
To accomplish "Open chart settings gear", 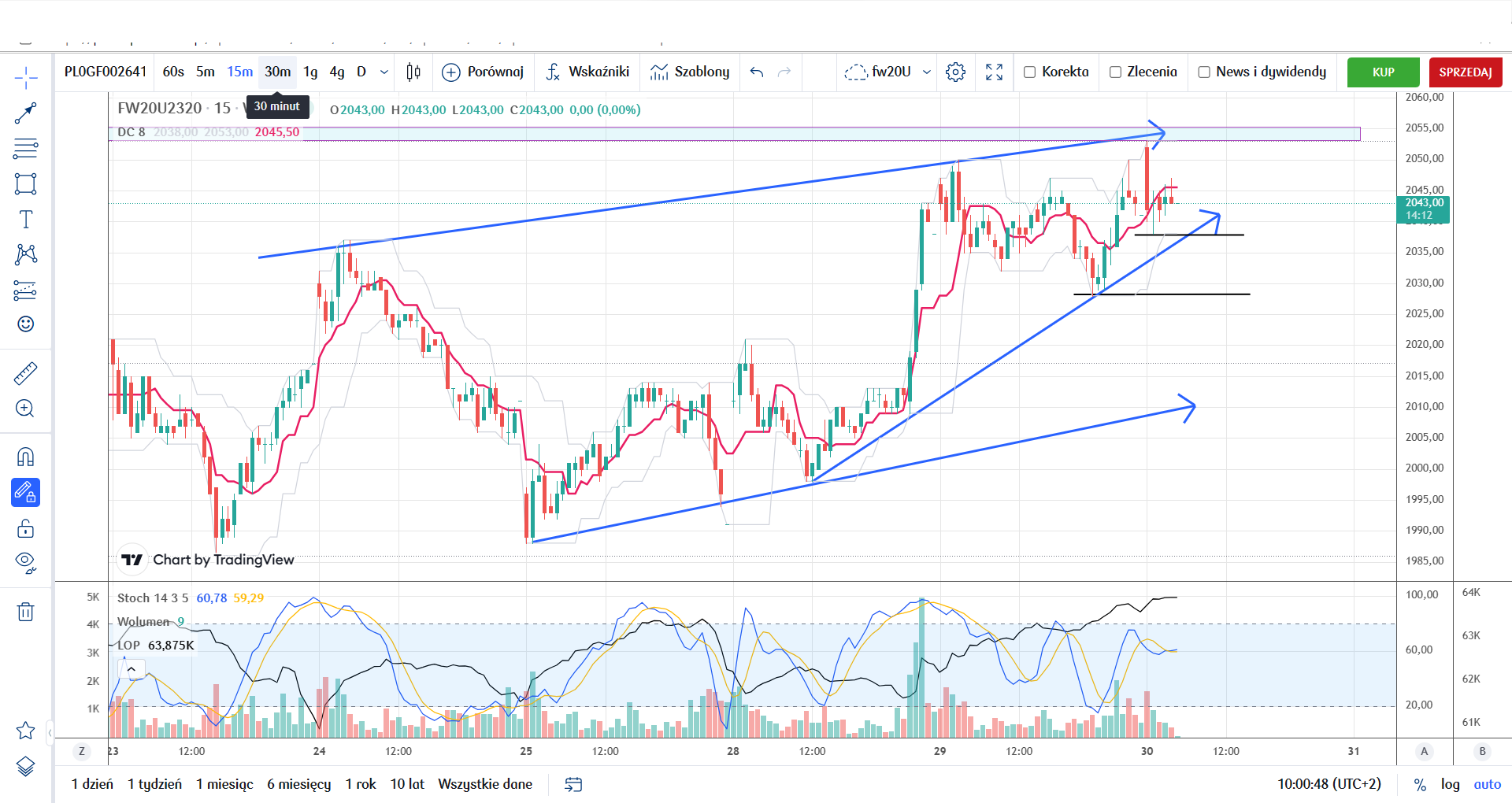I will pyautogui.click(x=955, y=72).
